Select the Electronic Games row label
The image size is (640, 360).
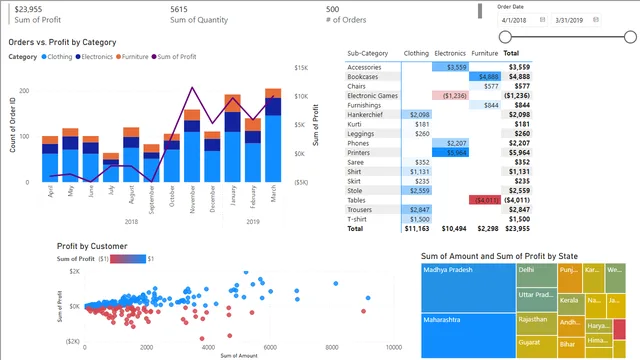[372, 96]
